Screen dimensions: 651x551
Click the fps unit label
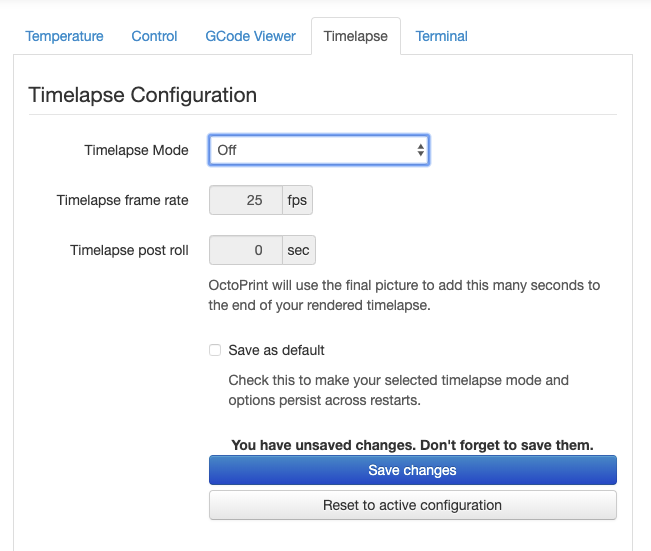[297, 200]
